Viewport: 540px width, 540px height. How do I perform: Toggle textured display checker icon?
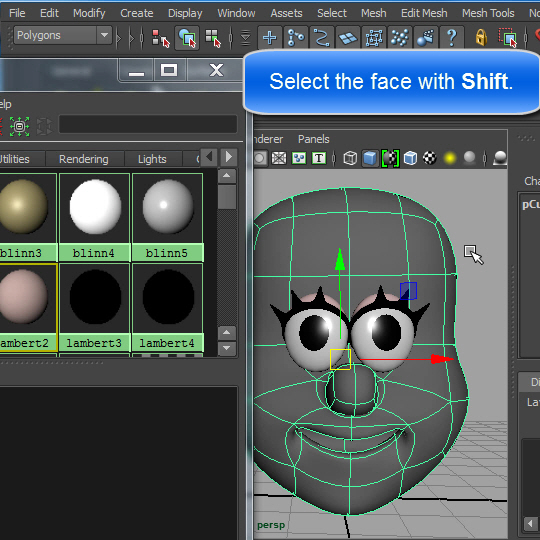pos(430,158)
